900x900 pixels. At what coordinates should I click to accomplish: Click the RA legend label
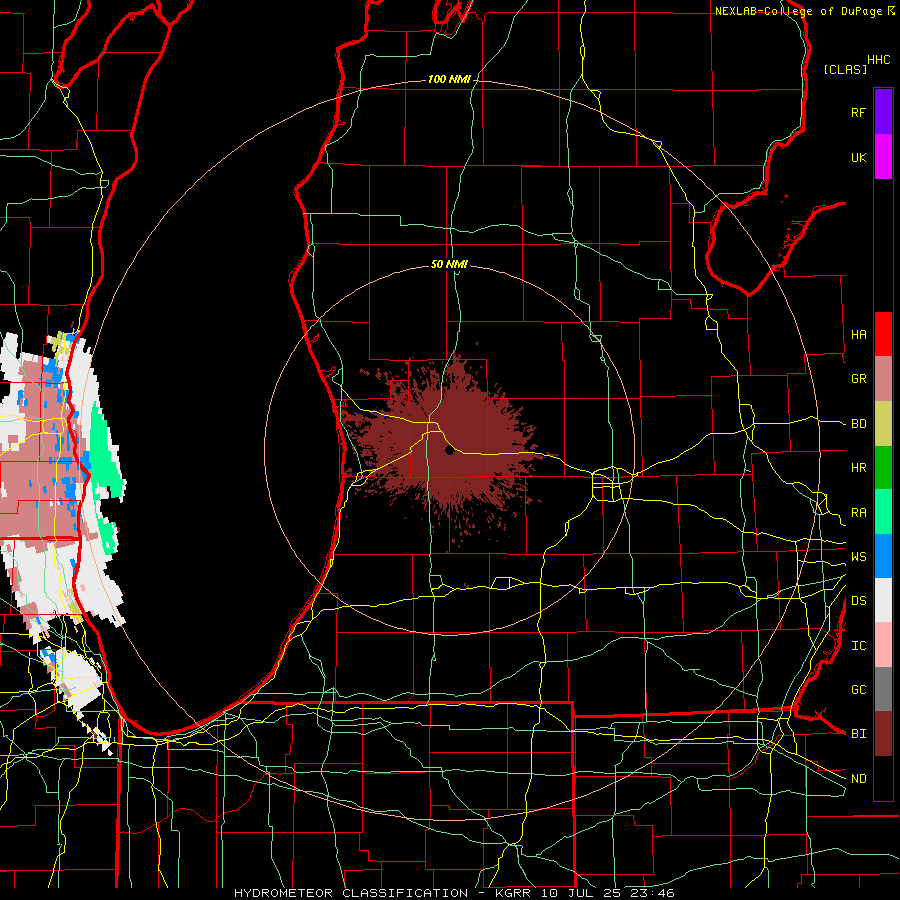tap(858, 512)
